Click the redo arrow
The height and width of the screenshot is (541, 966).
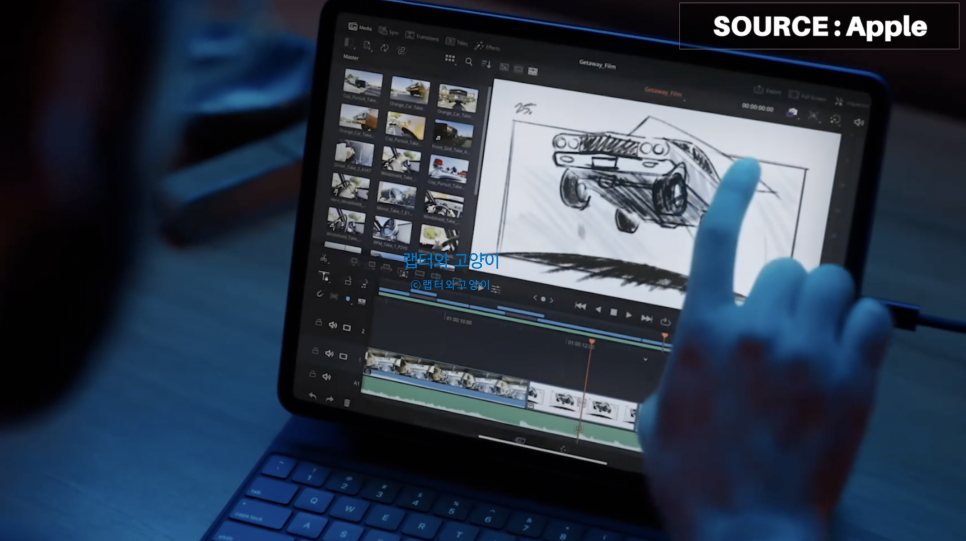point(330,399)
